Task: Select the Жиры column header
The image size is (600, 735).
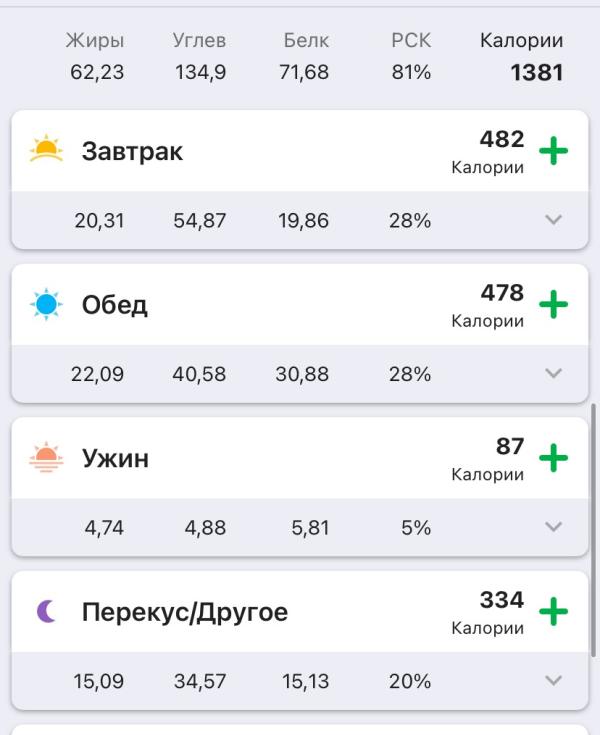Action: [x=95, y=41]
